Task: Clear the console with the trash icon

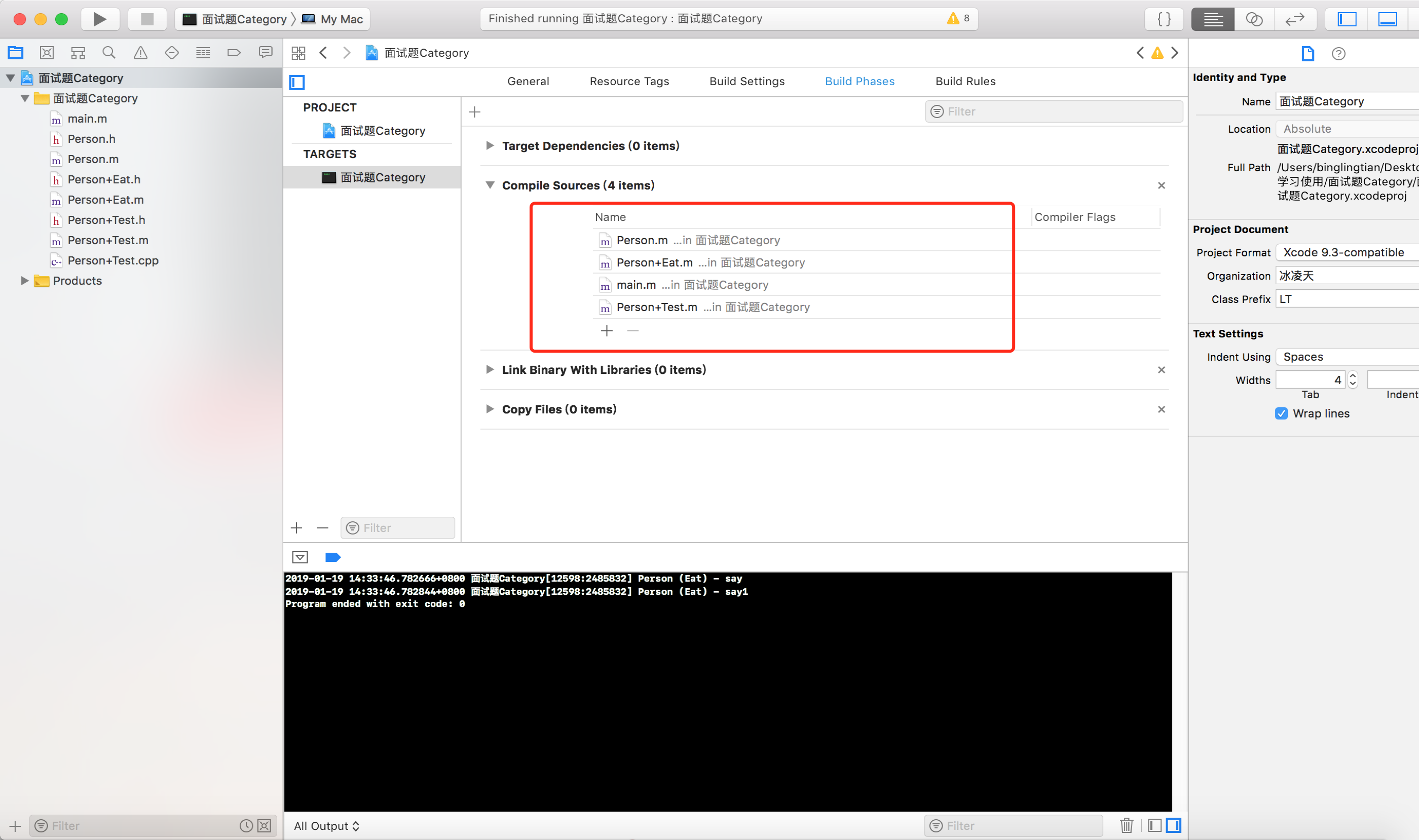Action: pos(1126,825)
